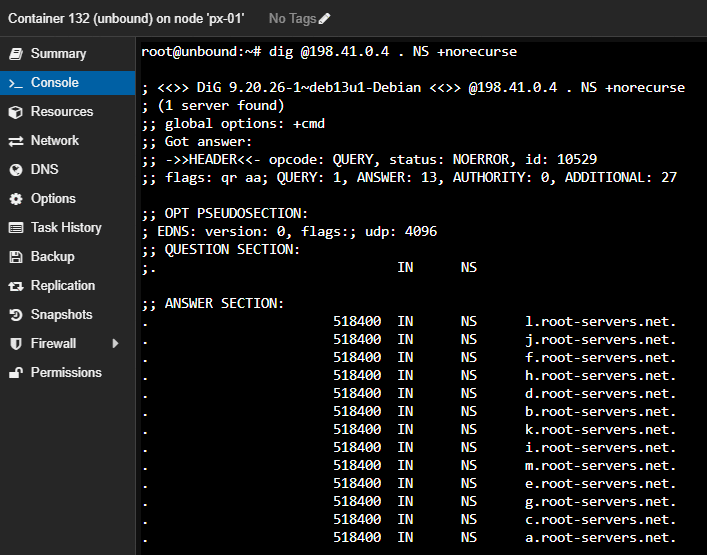Open the Network menu item
Image resolution: width=707 pixels, height=555 pixels.
click(68, 141)
